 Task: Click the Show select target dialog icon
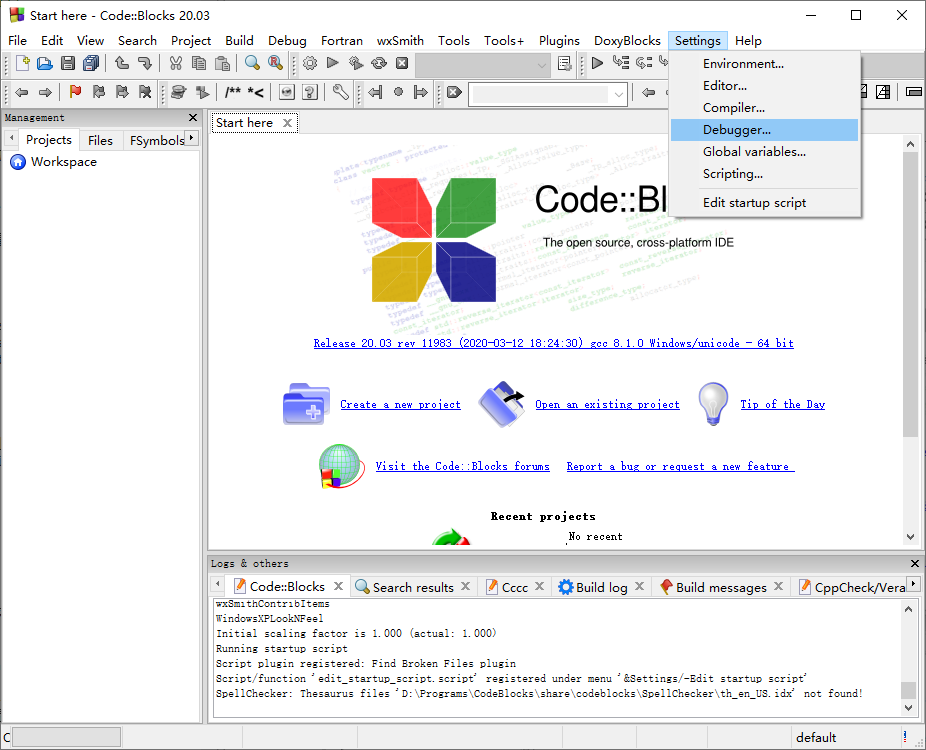pyautogui.click(x=565, y=63)
